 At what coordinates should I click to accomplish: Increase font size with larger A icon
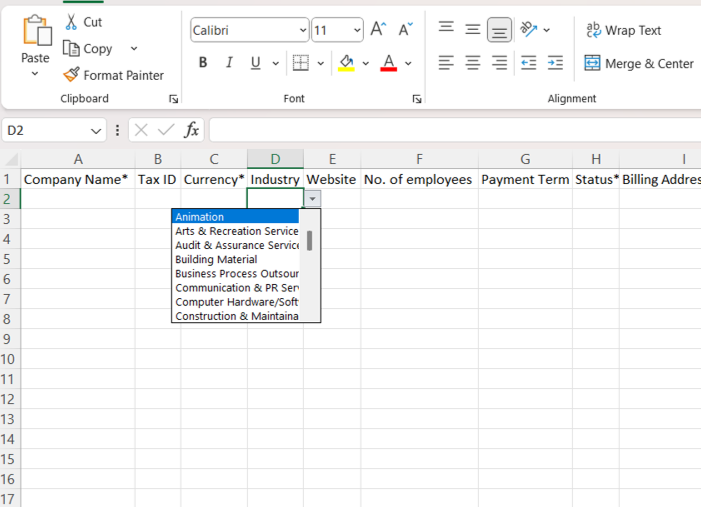[378, 30]
